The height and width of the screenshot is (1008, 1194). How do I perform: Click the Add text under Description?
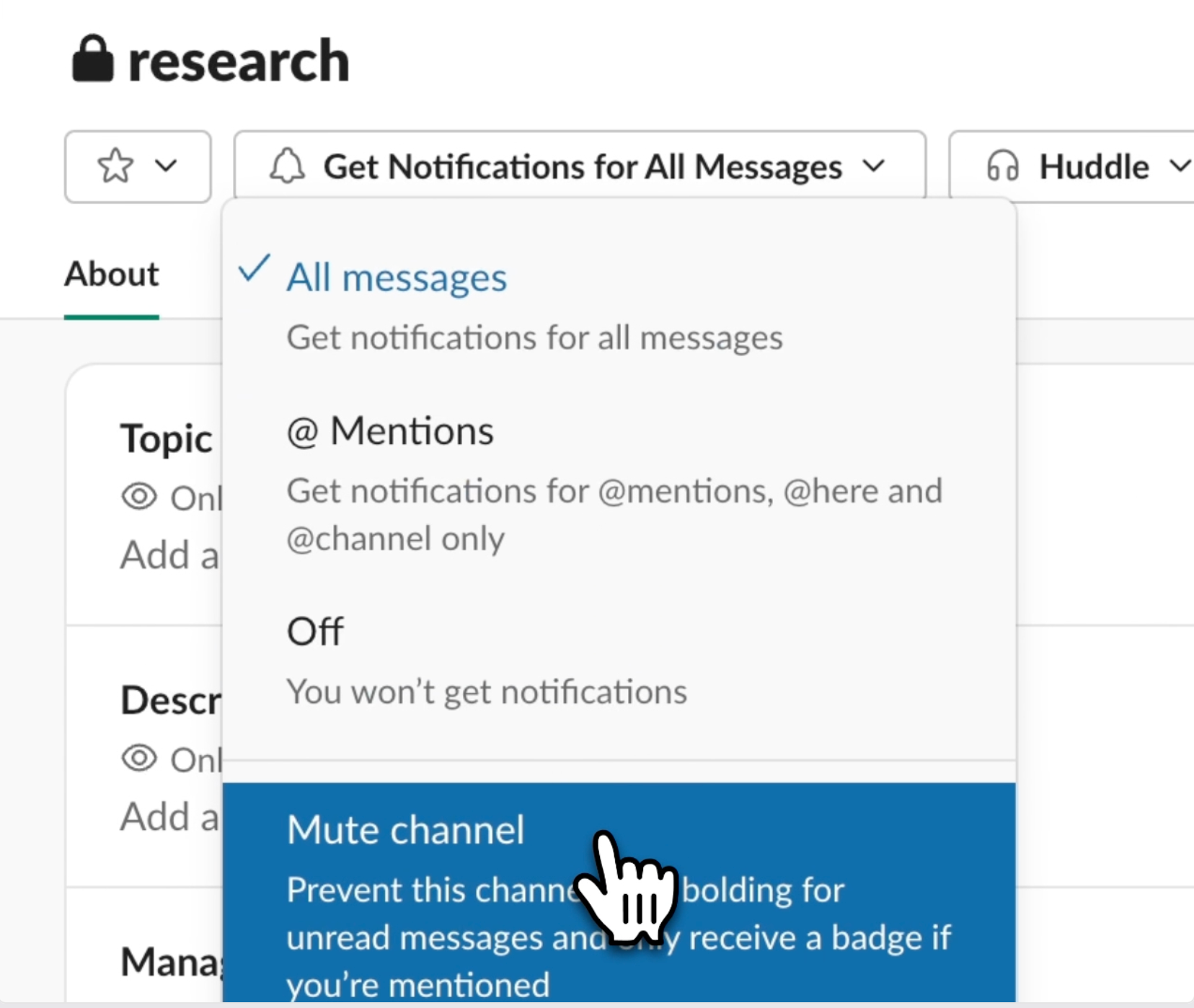[x=169, y=817]
